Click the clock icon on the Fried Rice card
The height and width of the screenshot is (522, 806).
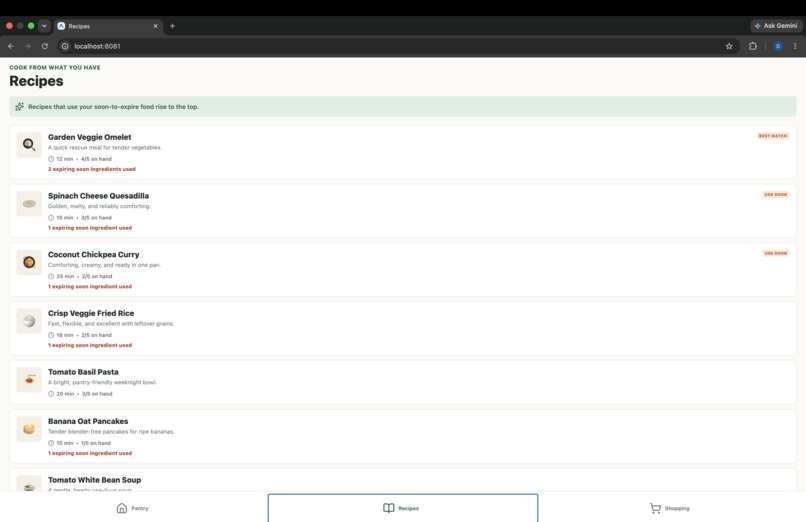coord(51,335)
